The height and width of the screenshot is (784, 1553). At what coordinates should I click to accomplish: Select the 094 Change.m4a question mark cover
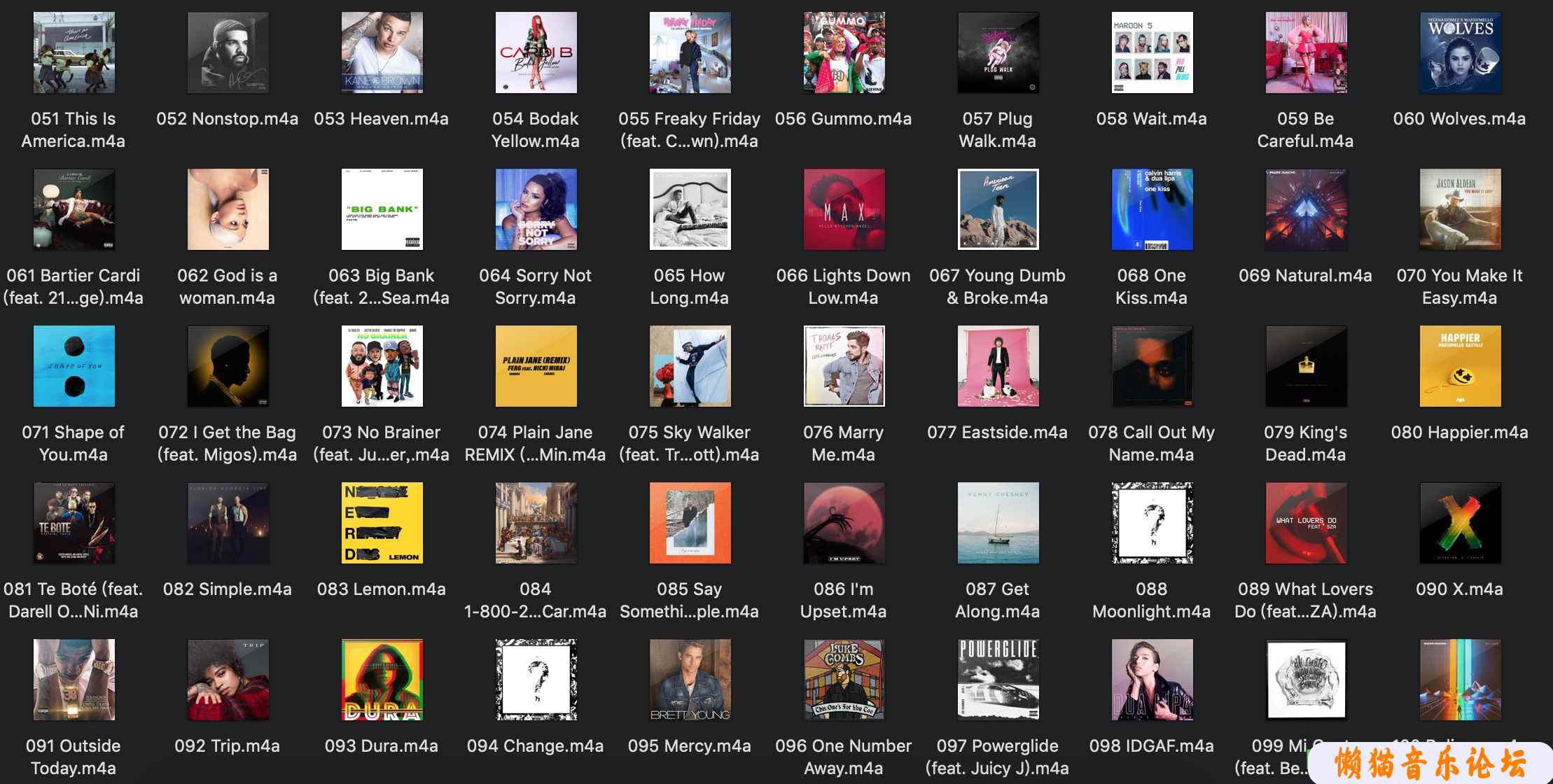536,680
